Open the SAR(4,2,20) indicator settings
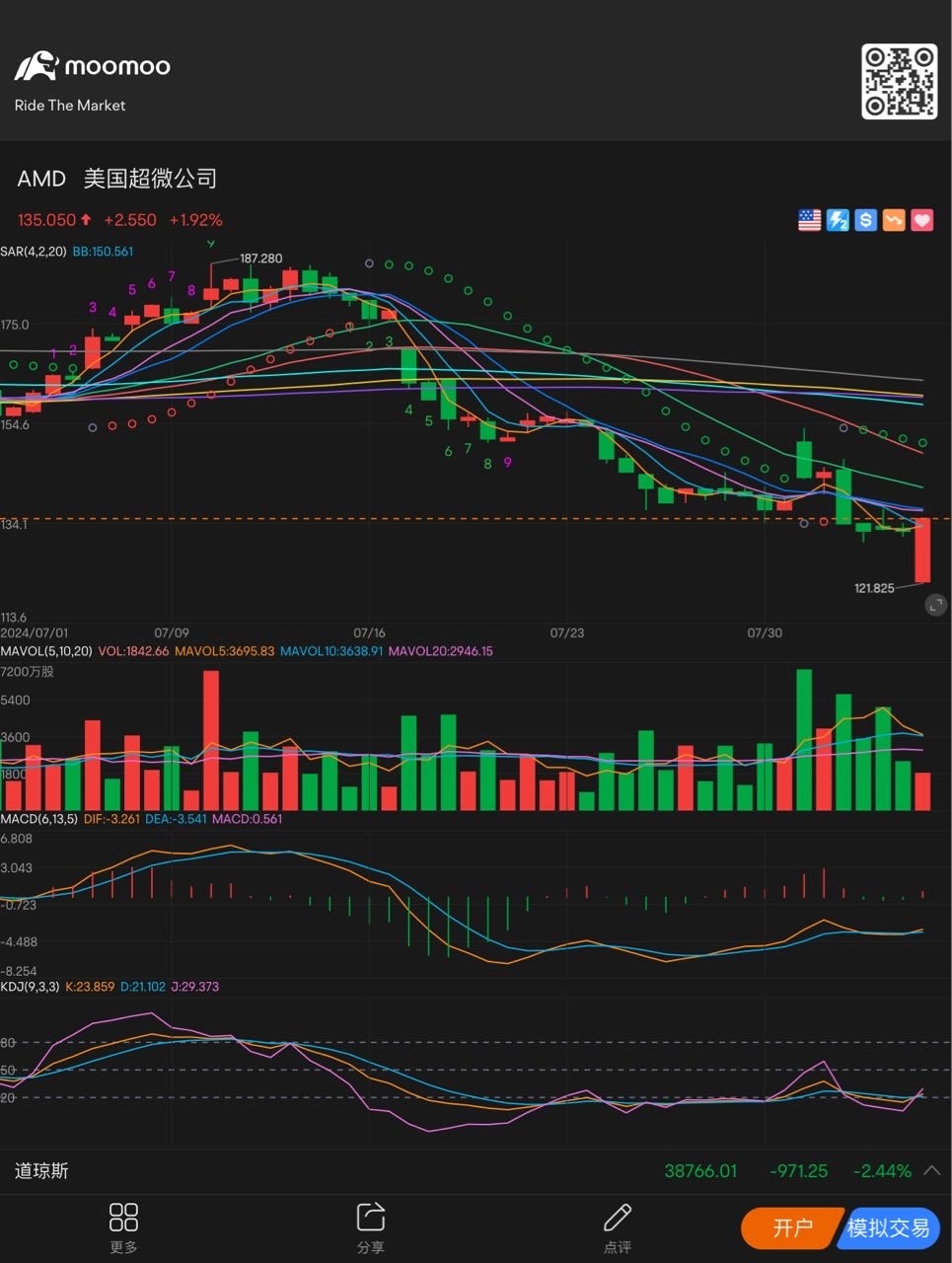Screen dimensions: 952x1263 click(x=34, y=252)
